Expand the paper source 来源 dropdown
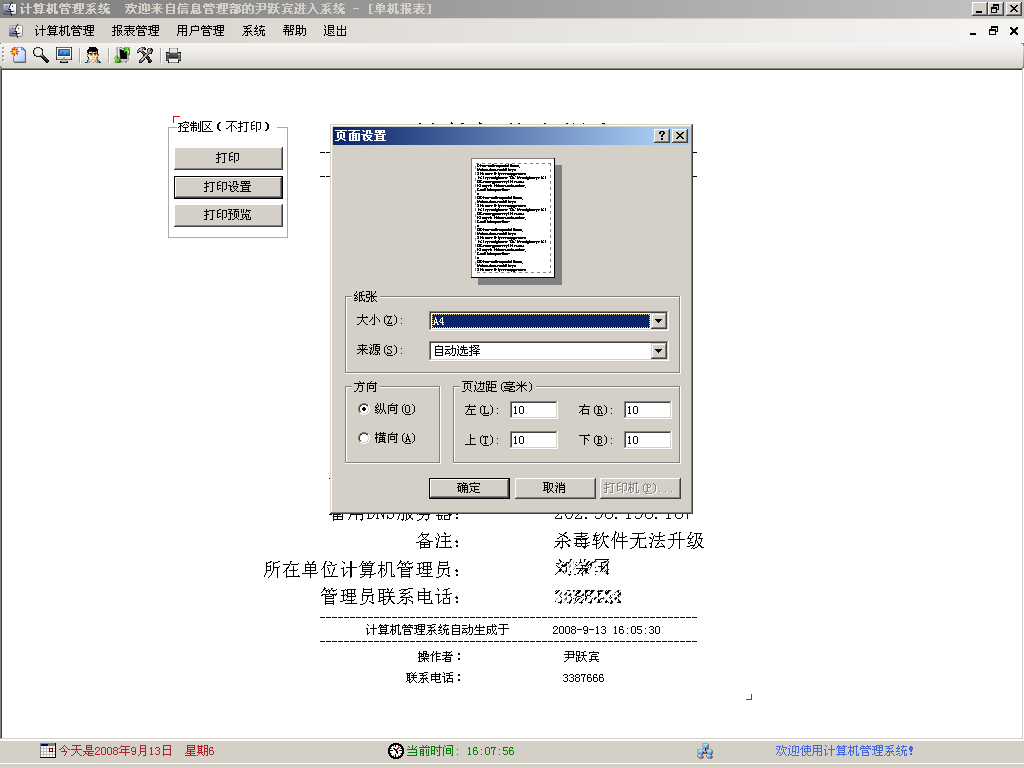Screen dimensions: 1024x768 pos(658,351)
